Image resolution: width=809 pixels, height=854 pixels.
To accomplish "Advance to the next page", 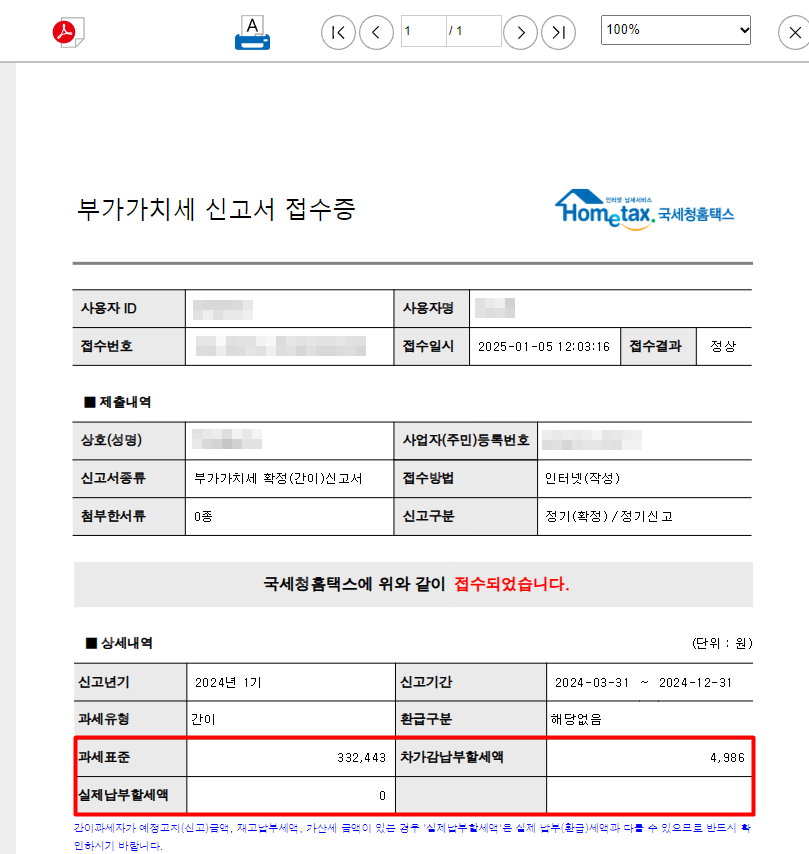I will 520,32.
